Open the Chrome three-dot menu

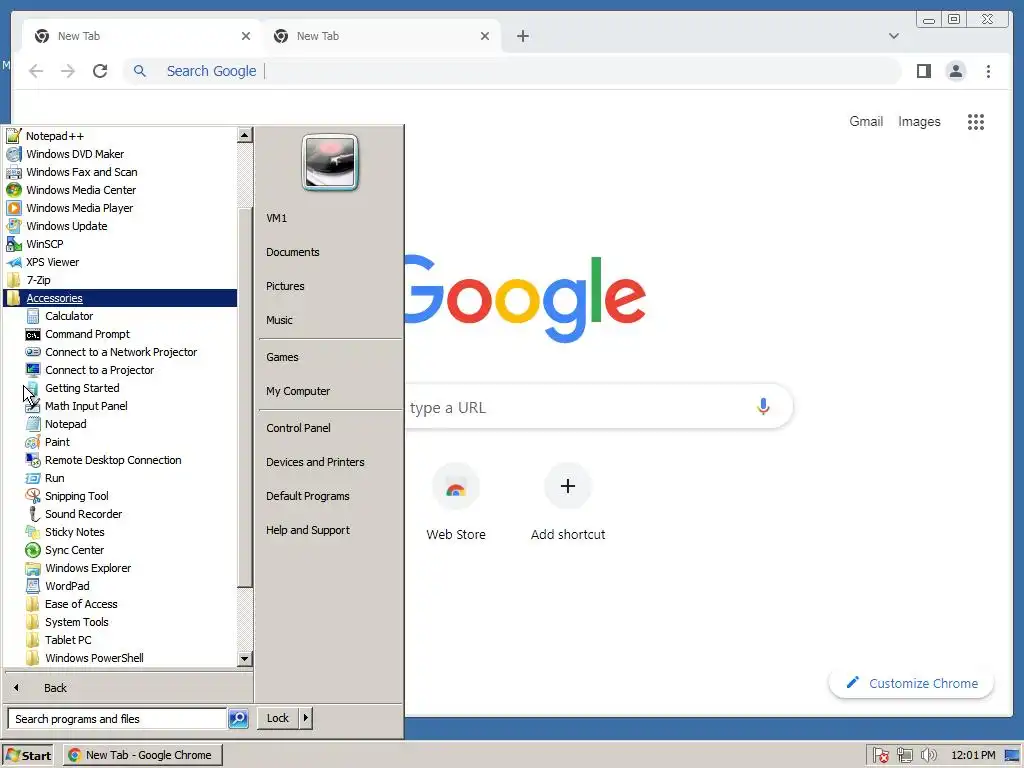tap(988, 71)
